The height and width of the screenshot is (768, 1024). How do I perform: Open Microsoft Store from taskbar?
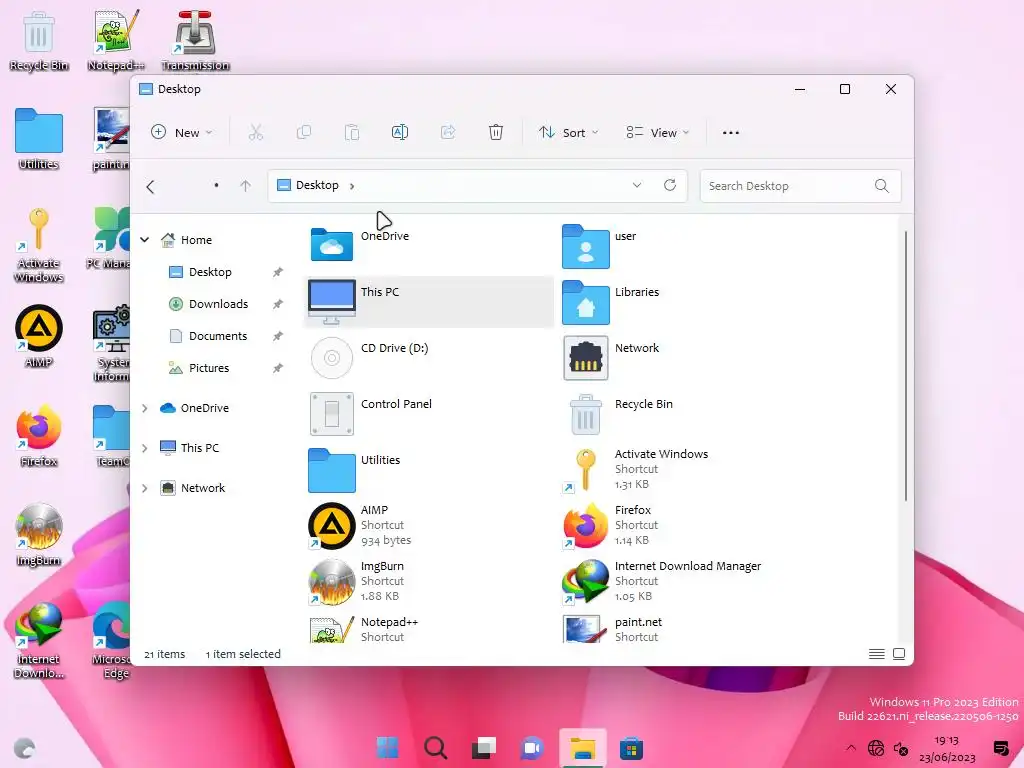click(x=631, y=748)
